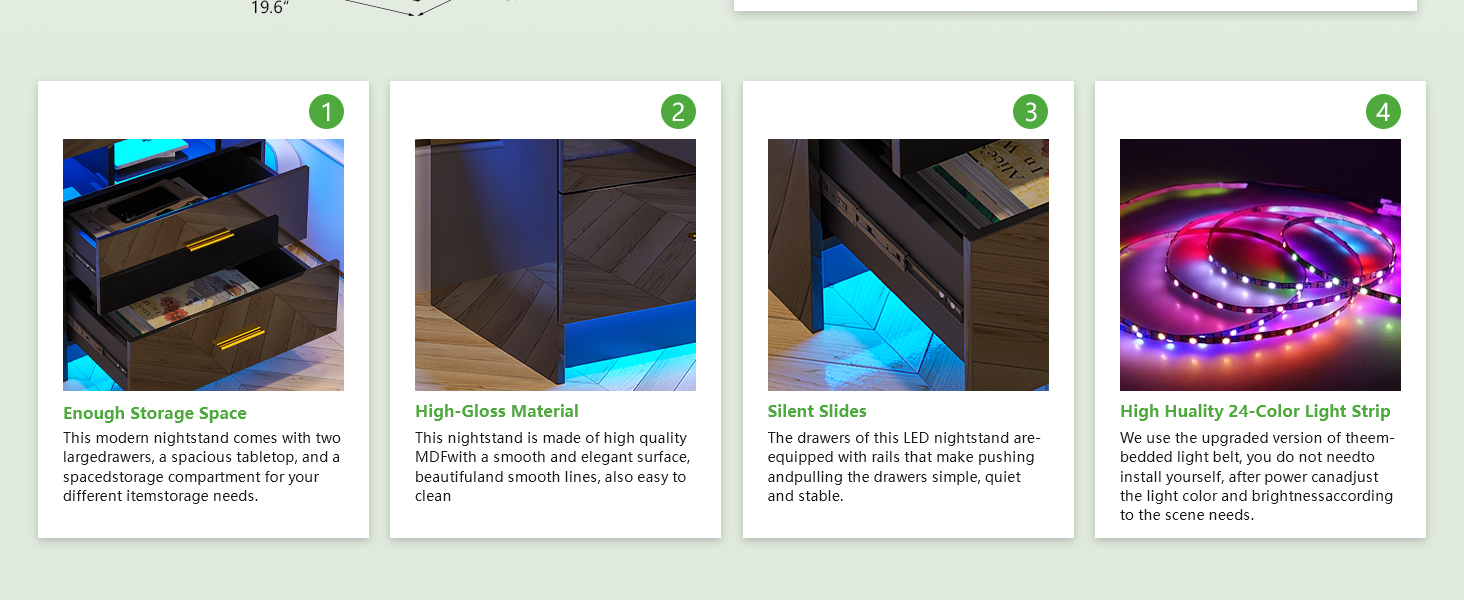Open the high-gloss cabinet surface image
Viewport: 1464px width, 600px height.
(555, 265)
